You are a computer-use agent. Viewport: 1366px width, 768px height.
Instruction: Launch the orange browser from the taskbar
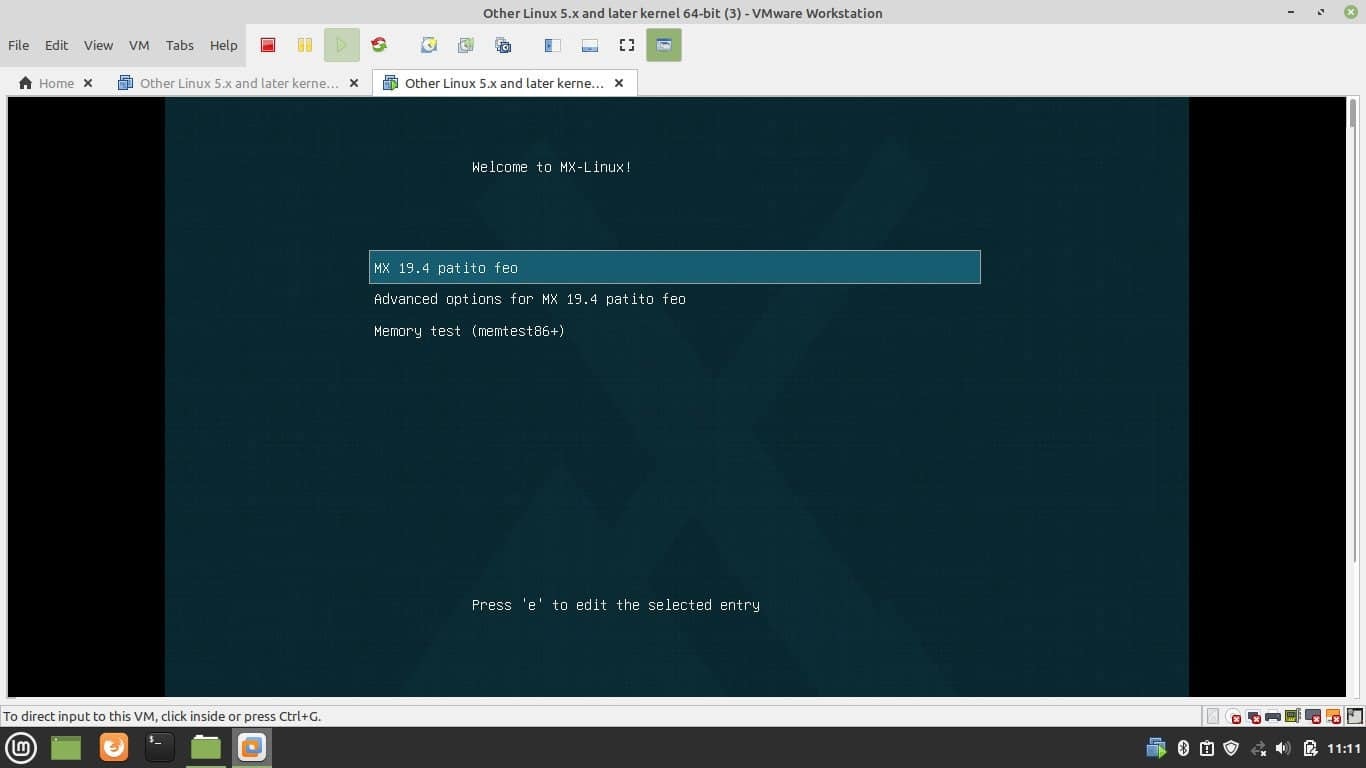[114, 747]
